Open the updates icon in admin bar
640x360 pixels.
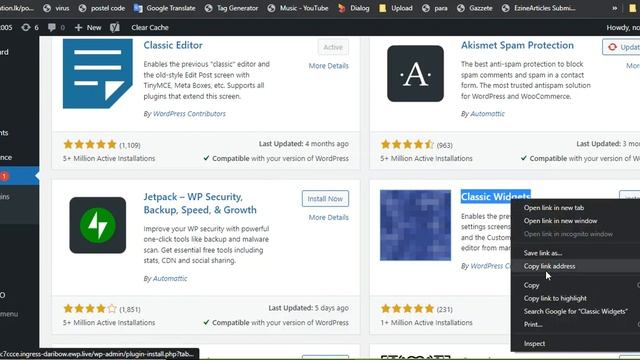(30, 27)
